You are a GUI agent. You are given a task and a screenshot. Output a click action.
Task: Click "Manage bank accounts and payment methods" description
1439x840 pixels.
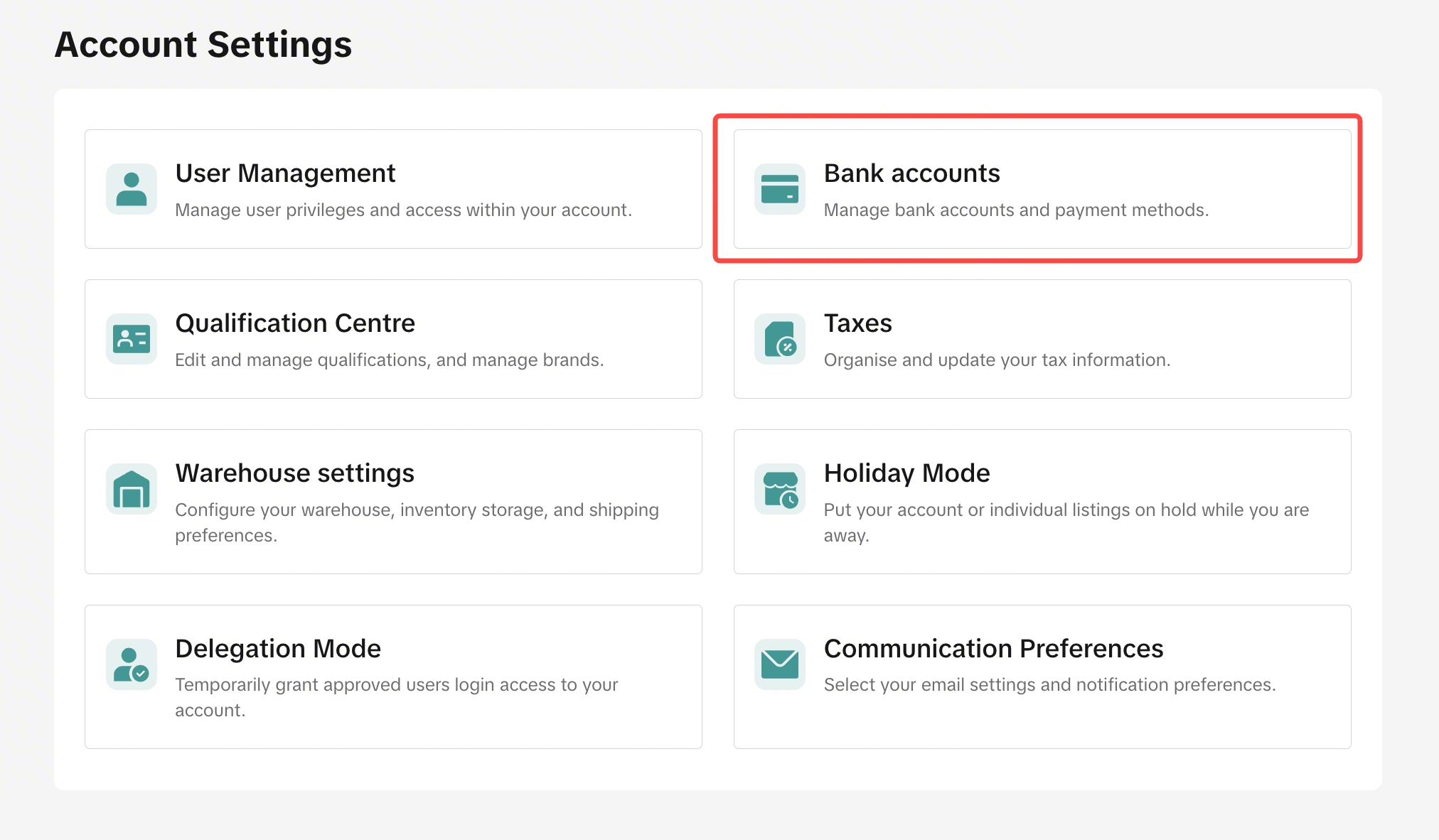(x=1016, y=210)
